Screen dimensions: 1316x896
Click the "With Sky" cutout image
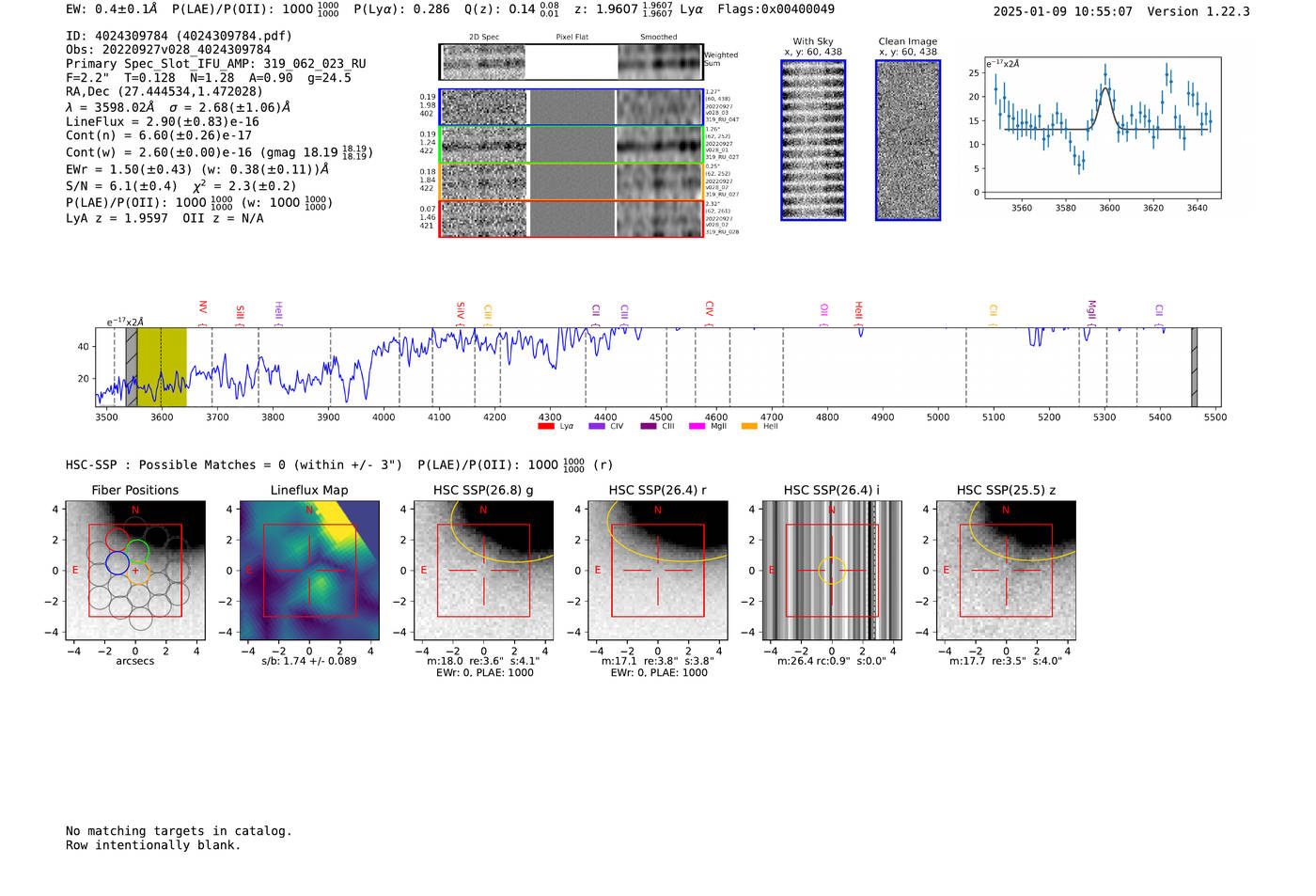click(813, 140)
